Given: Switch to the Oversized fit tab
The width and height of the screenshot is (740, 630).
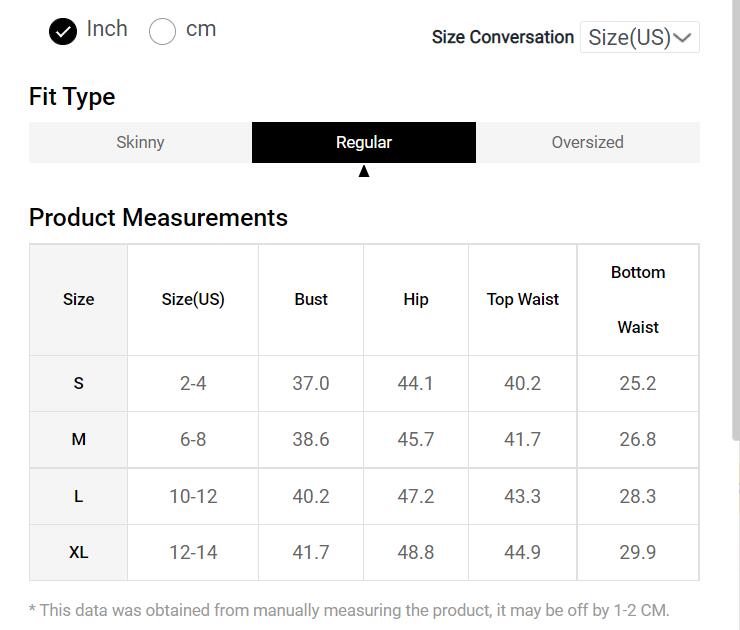Looking at the screenshot, I should pyautogui.click(x=587, y=142).
